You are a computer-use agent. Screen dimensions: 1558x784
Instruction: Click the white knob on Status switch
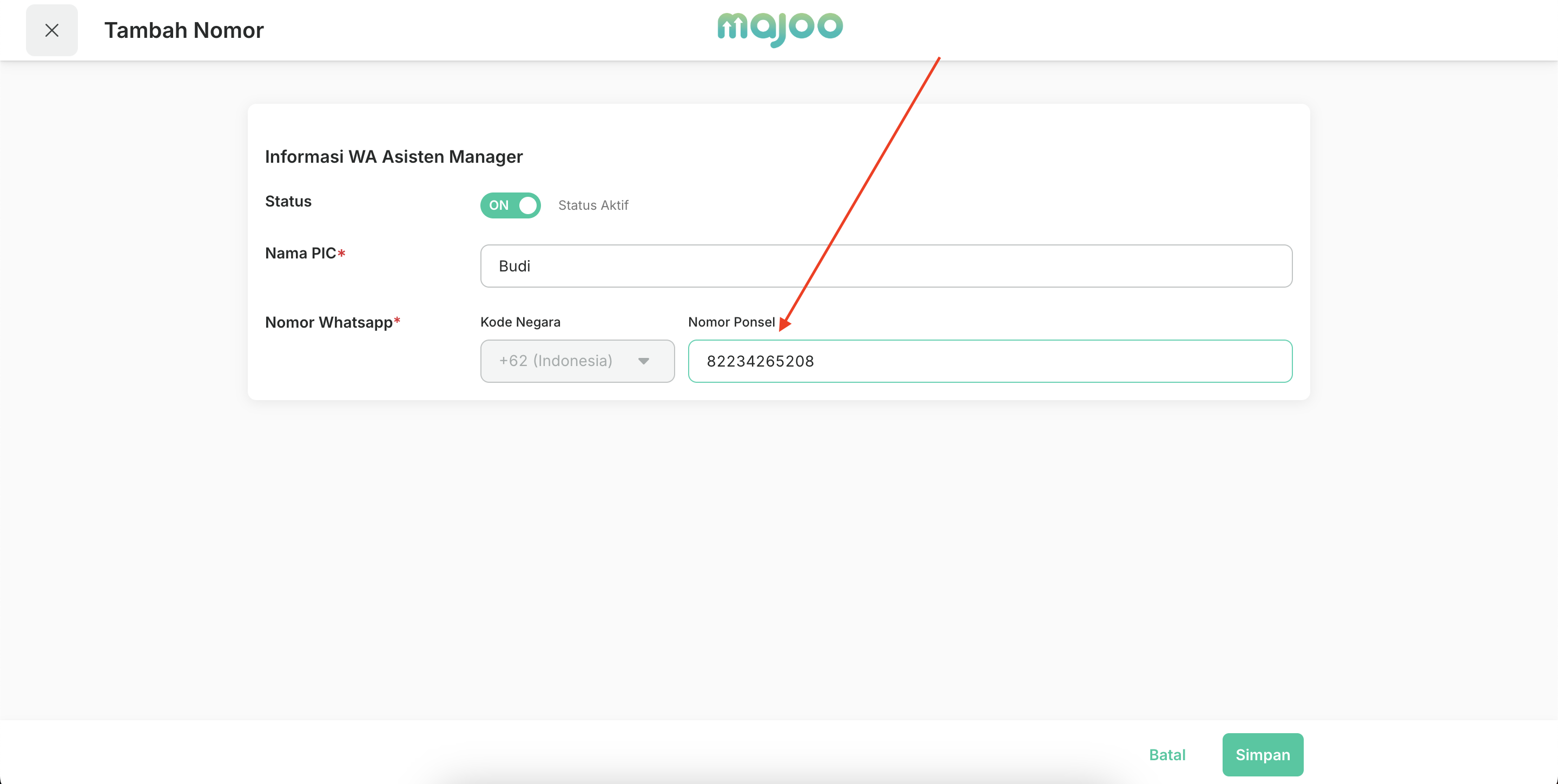(528, 205)
